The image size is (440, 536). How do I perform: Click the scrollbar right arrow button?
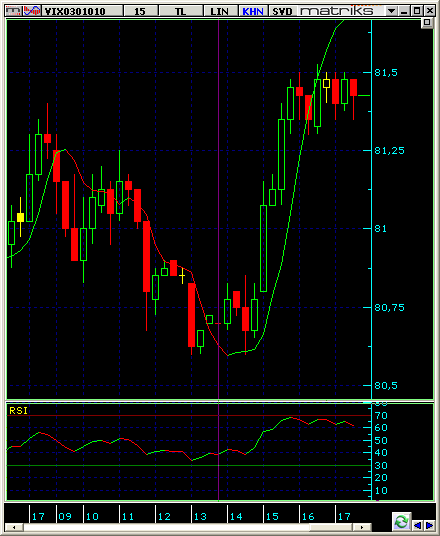(363, 527)
